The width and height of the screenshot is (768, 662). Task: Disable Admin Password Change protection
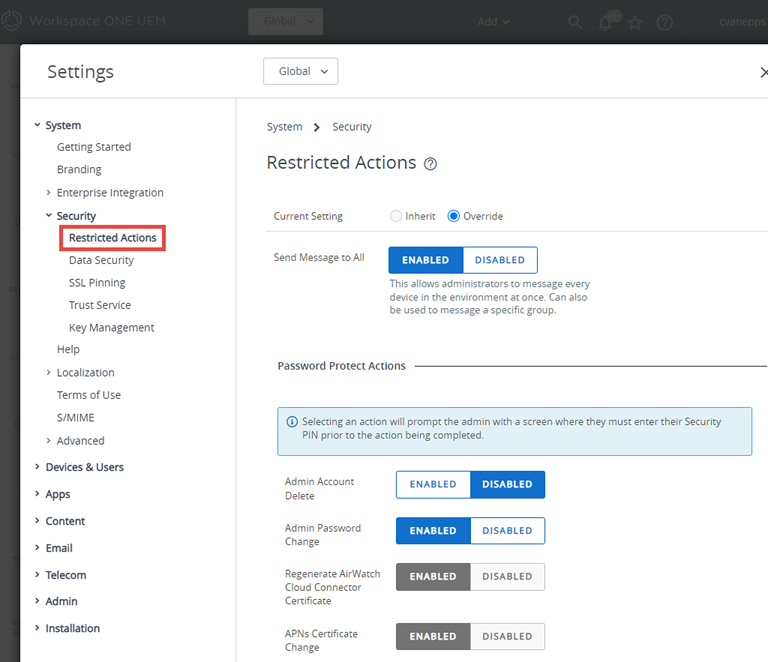[x=507, y=531]
